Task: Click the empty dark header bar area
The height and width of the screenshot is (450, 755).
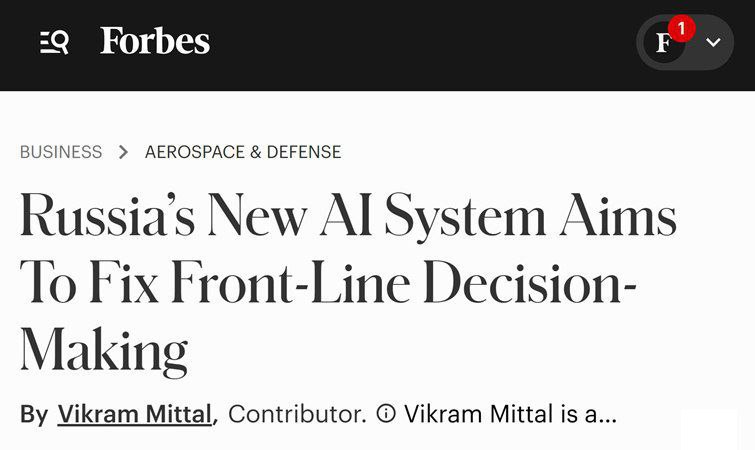Action: point(420,42)
